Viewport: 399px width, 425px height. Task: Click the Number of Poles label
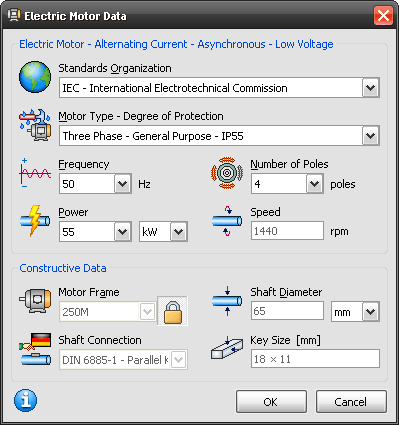click(x=289, y=164)
